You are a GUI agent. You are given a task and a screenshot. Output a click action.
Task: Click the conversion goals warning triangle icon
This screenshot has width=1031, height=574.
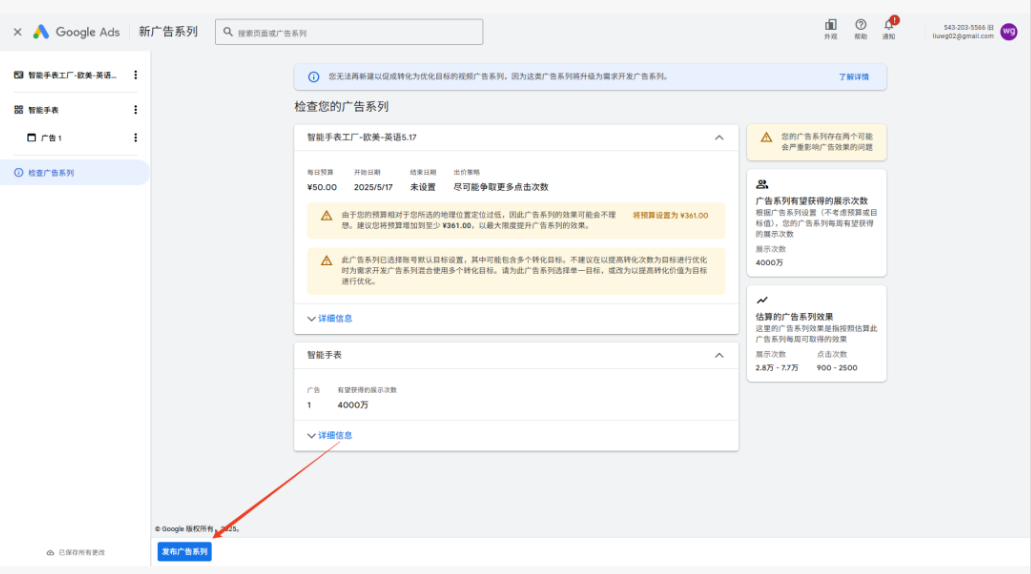[326, 260]
